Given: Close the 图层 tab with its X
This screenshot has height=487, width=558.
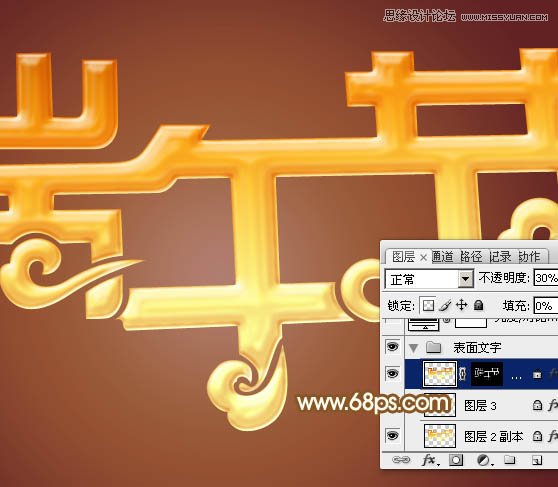Looking at the screenshot, I should tap(423, 257).
